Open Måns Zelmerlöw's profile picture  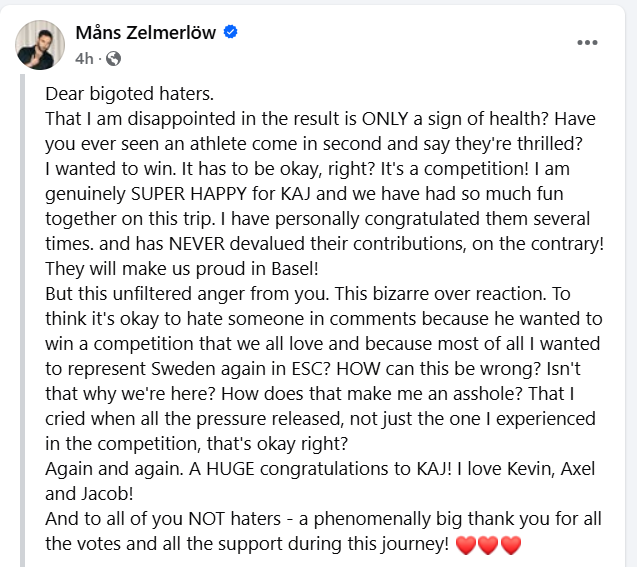[x=40, y=44]
